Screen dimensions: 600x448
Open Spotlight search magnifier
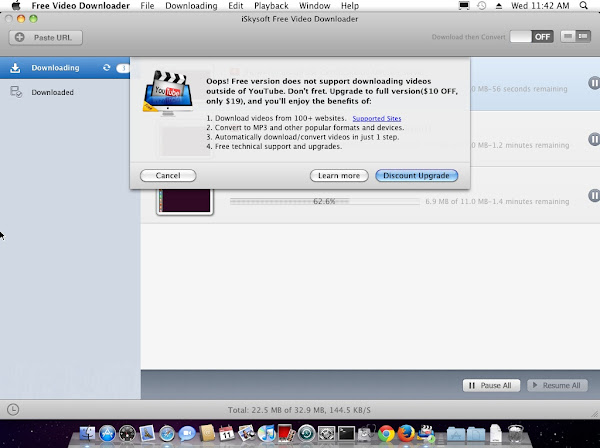coord(584,5)
